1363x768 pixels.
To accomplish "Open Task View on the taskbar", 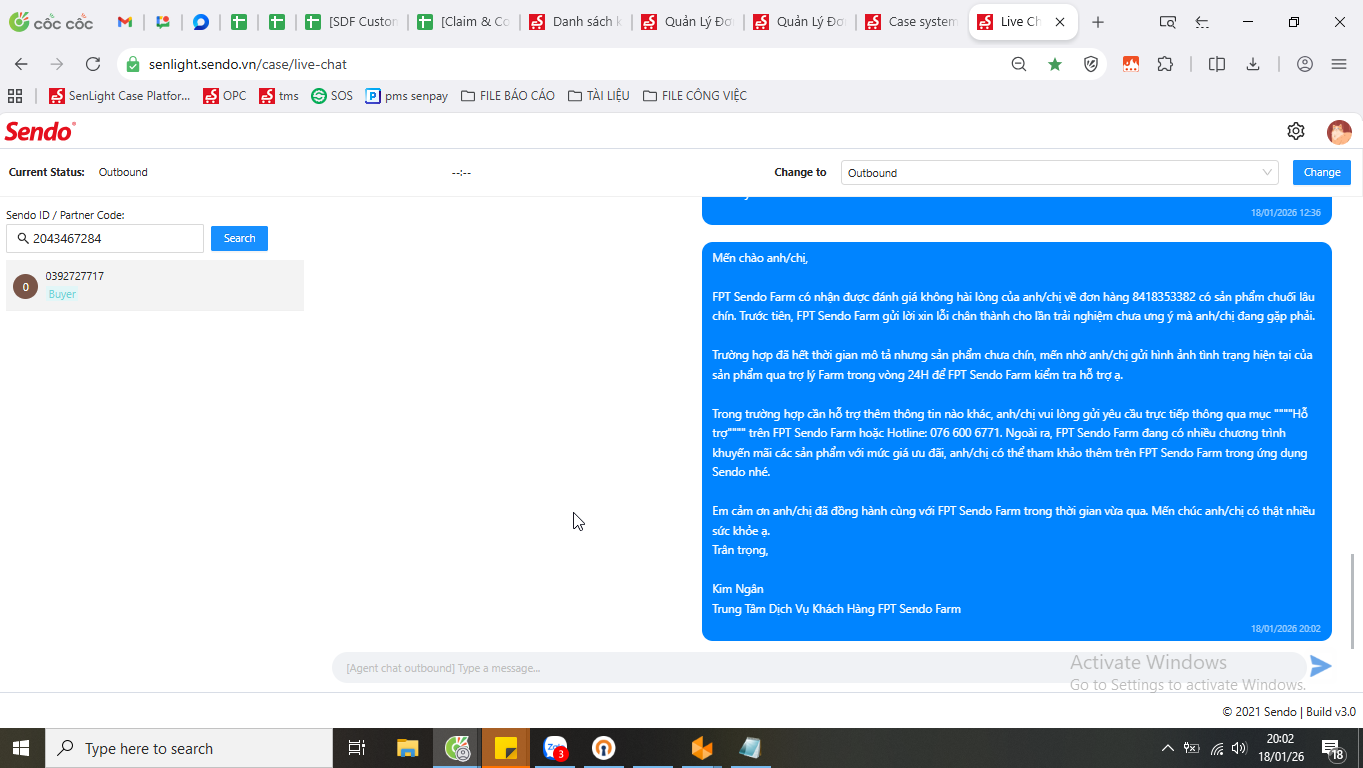I will pyautogui.click(x=356, y=748).
